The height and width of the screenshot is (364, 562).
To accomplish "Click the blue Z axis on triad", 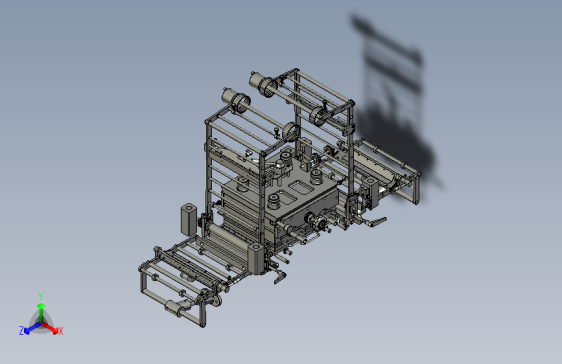I will click(33, 328).
